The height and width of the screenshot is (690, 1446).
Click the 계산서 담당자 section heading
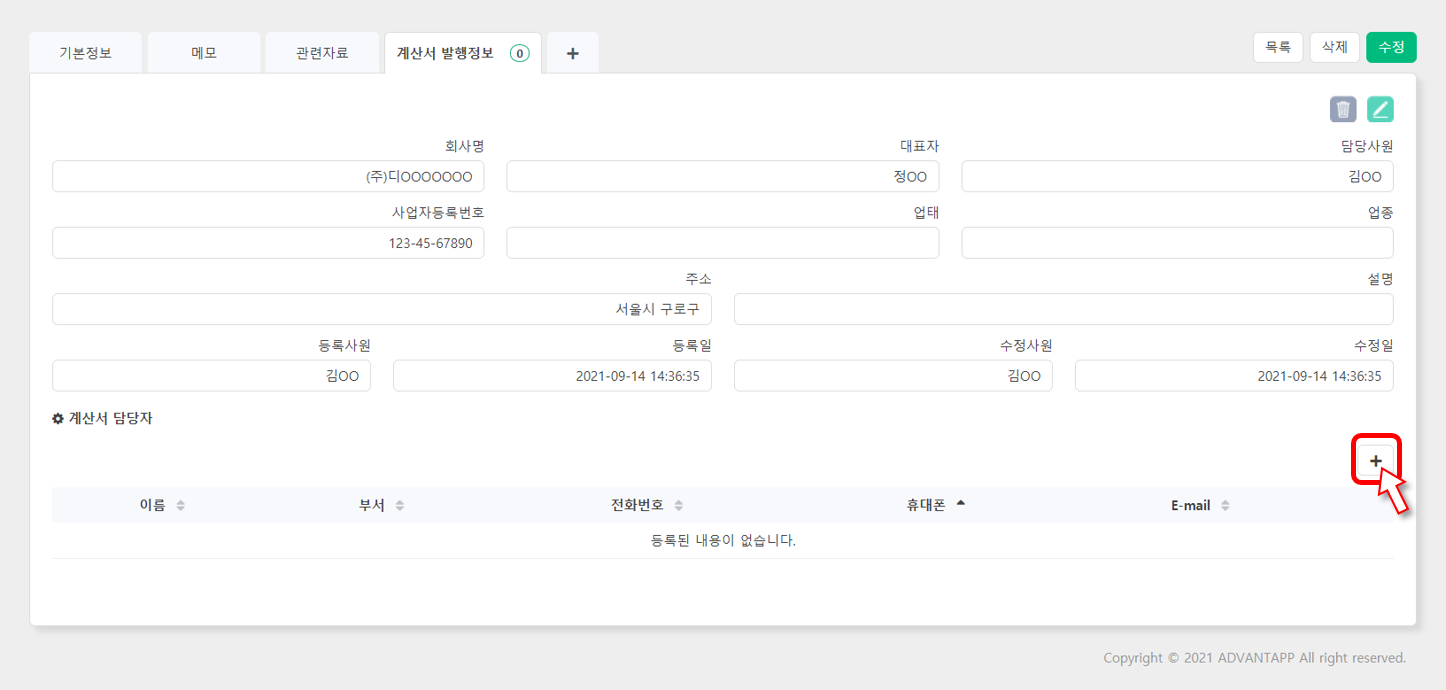tap(110, 419)
